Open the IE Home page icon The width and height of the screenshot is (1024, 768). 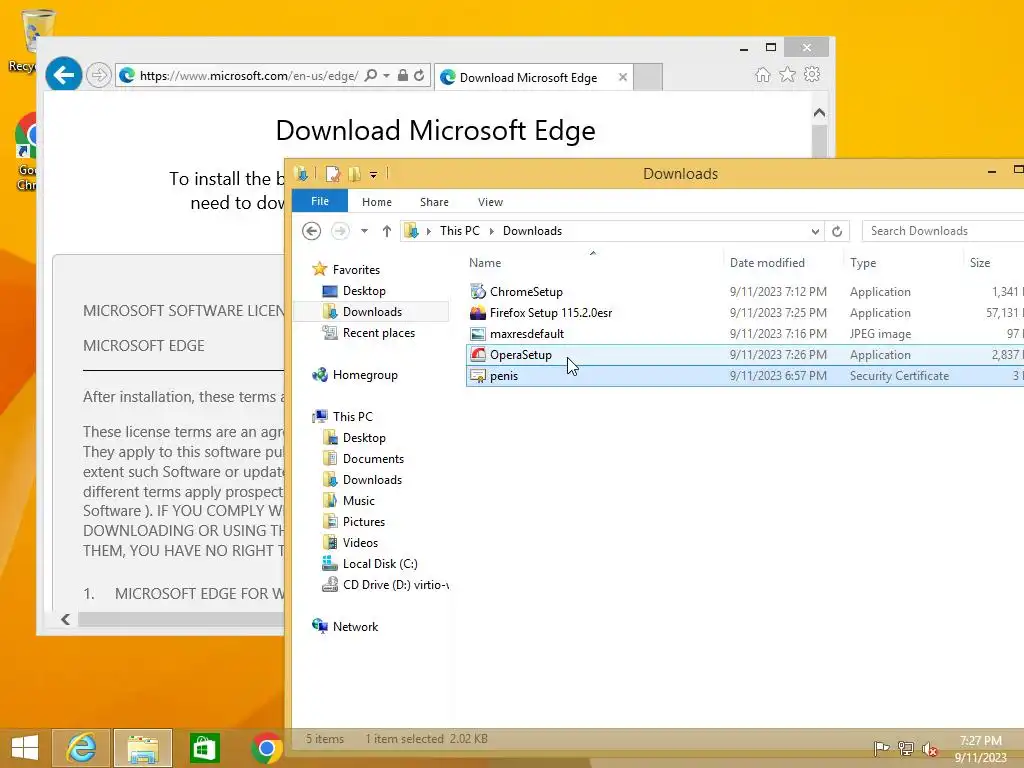(763, 75)
